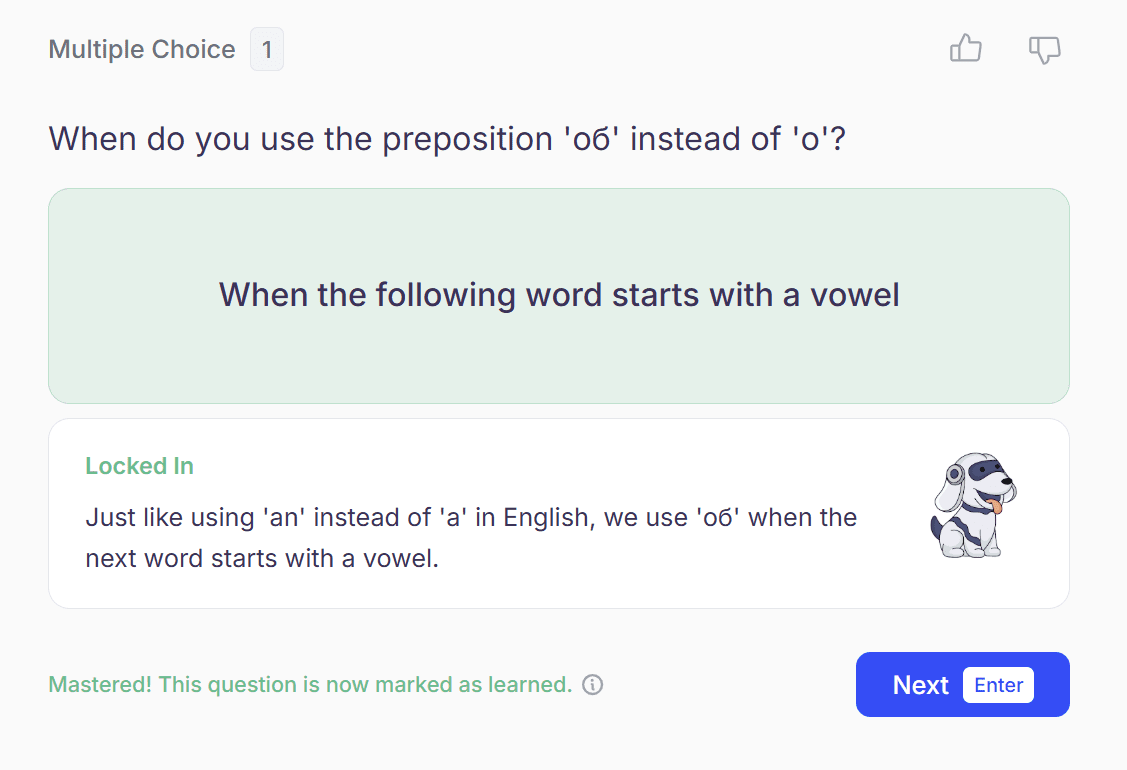The height and width of the screenshot is (770, 1127).
Task: Click the 'Multiple Choice' question type label
Action: (x=142, y=50)
